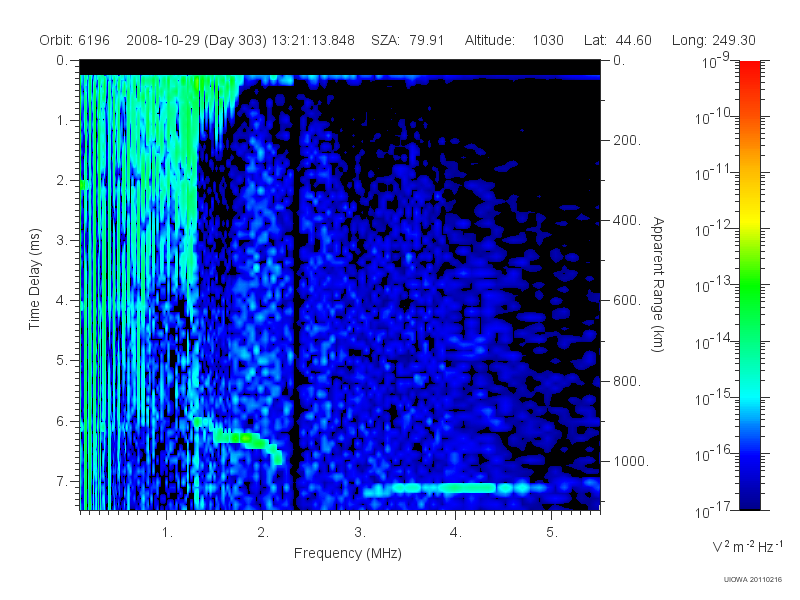The width and height of the screenshot is (800, 600).
Task: Click the Orbit: 6196 header text
Action: pos(74,40)
